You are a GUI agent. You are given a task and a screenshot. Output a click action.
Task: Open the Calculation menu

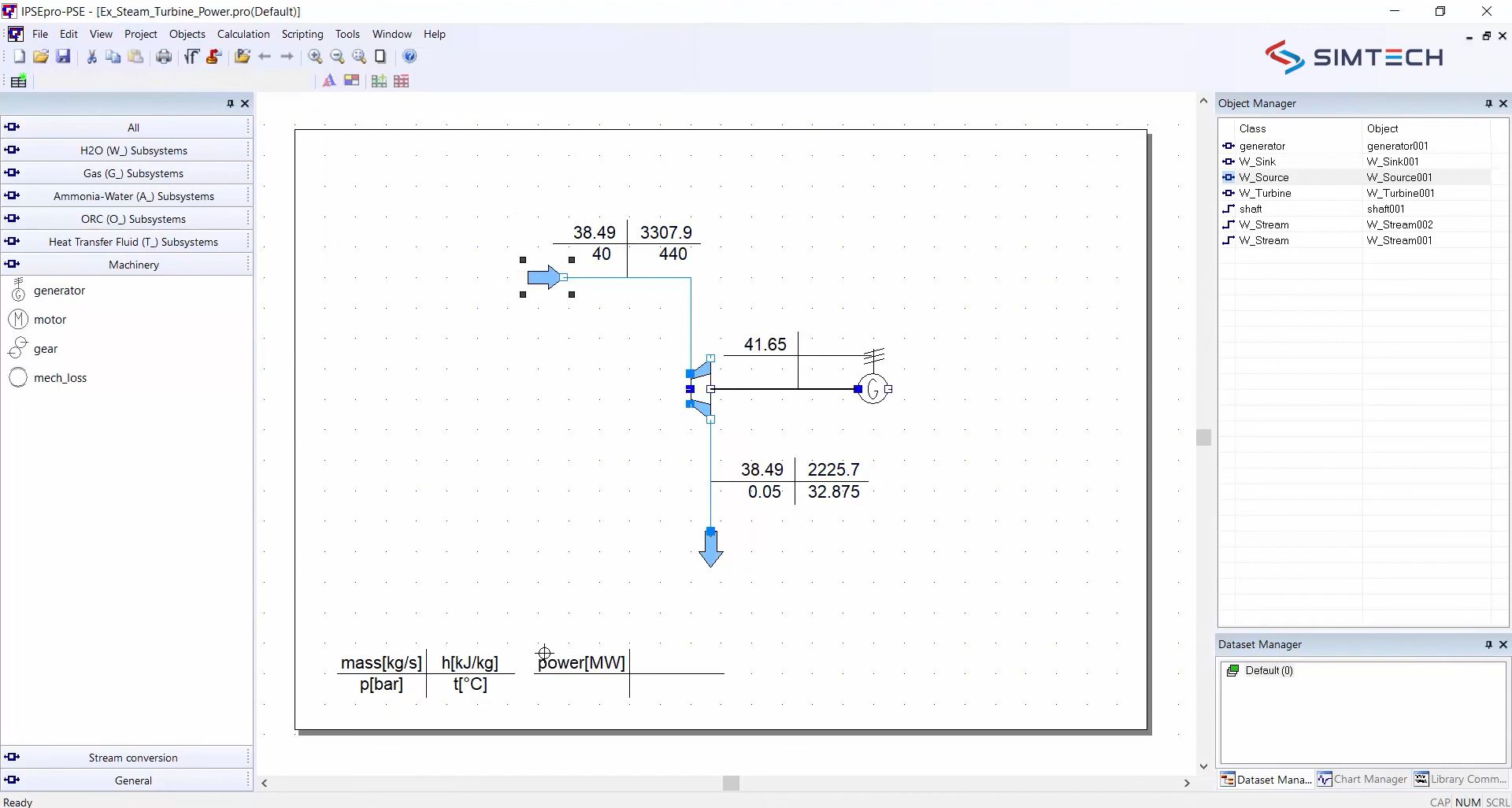pos(243,34)
